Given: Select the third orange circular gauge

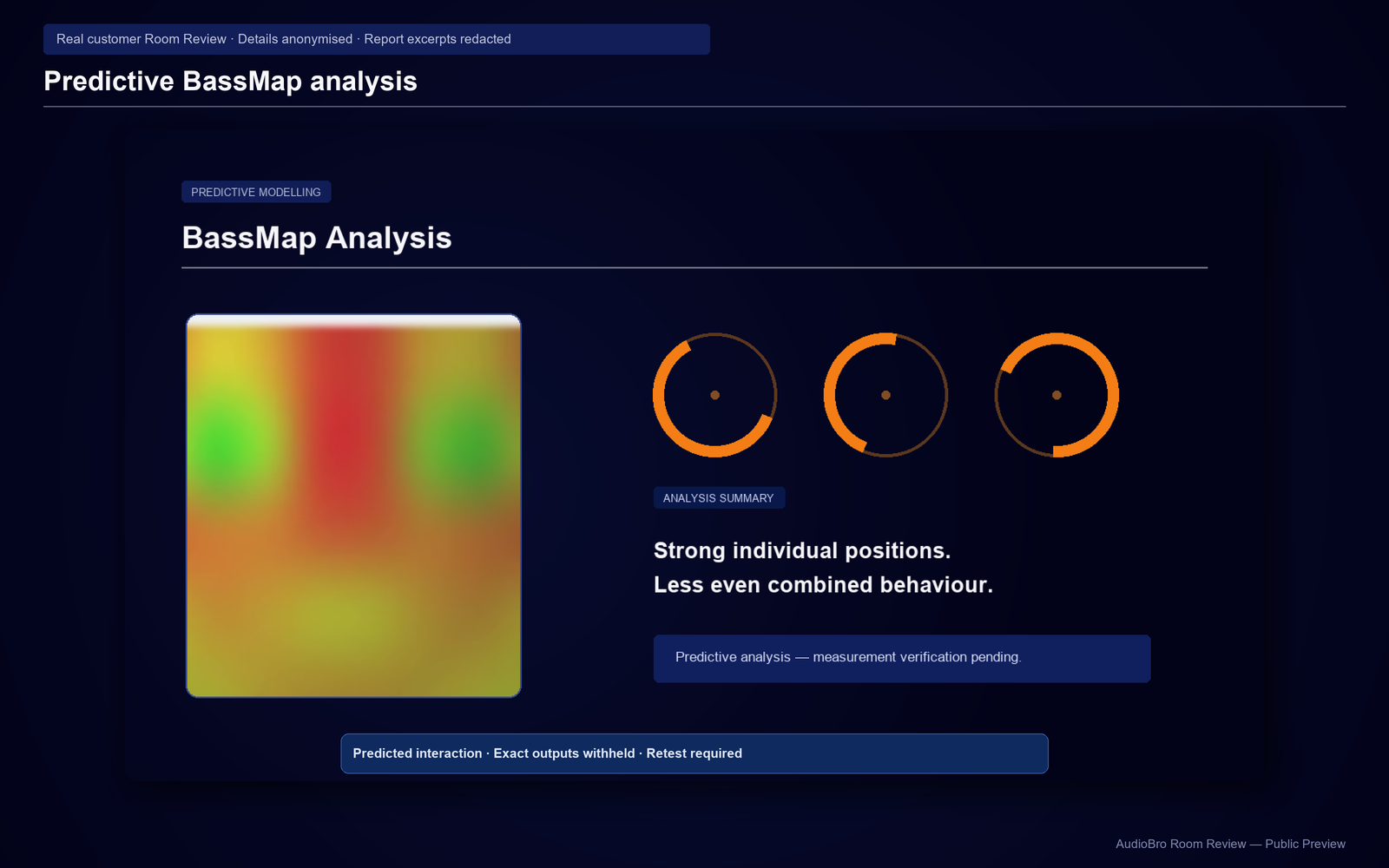Looking at the screenshot, I should pyautogui.click(x=1057, y=395).
